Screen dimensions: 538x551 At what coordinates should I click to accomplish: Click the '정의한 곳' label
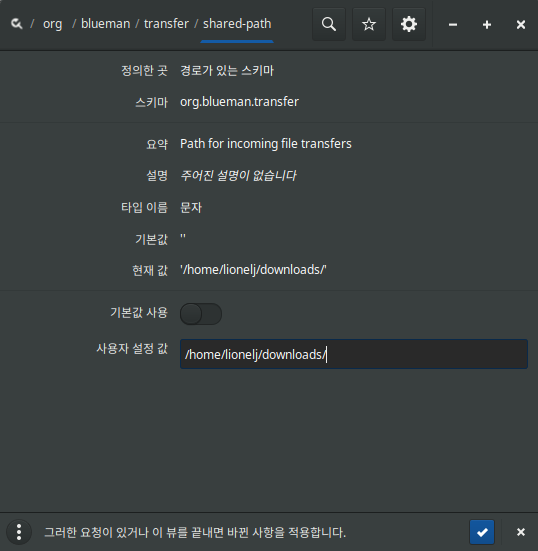144,71
